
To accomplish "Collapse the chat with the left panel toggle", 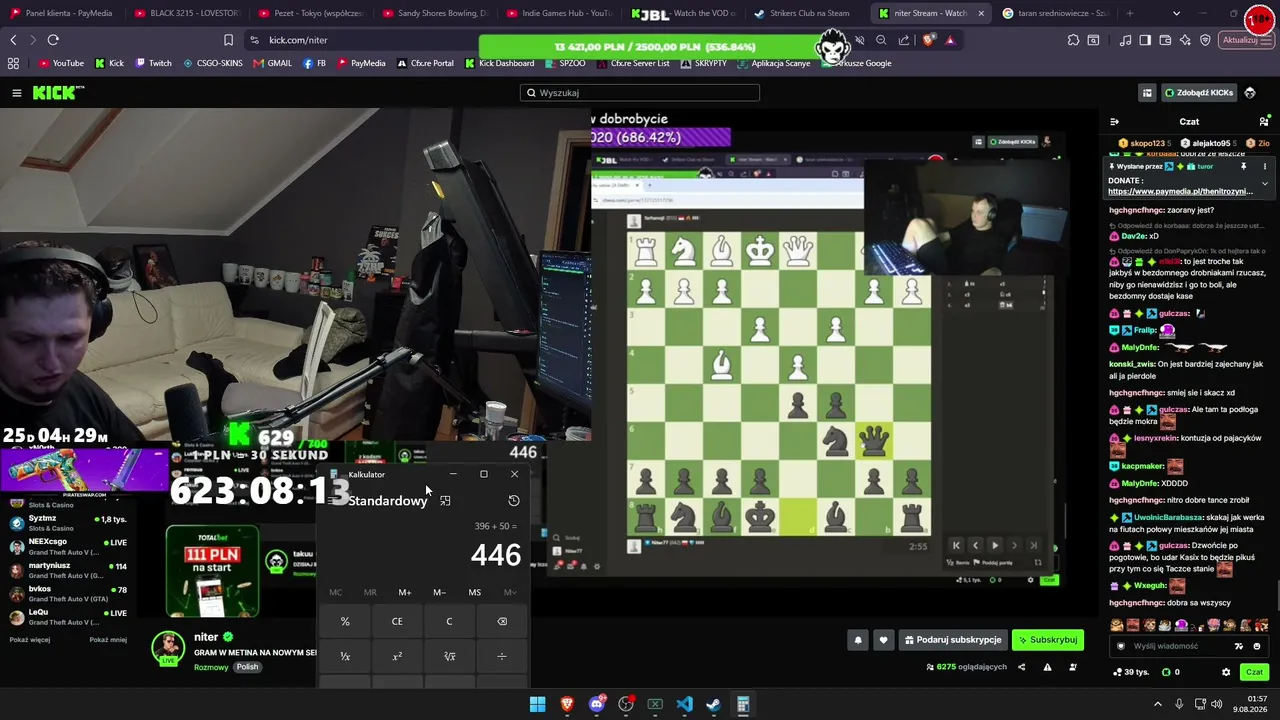I will coord(1114,122).
